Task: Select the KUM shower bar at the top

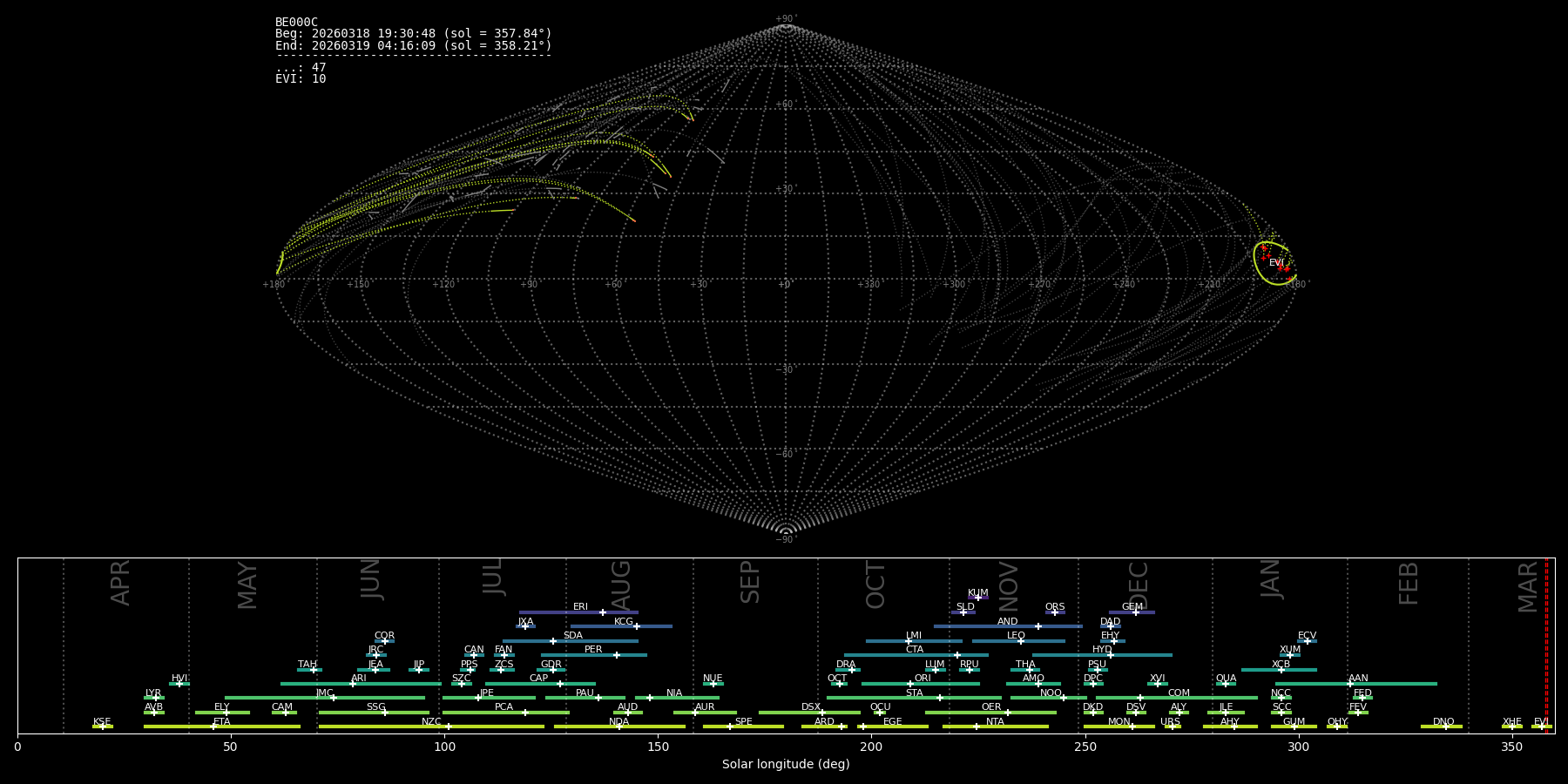Action: [x=978, y=598]
